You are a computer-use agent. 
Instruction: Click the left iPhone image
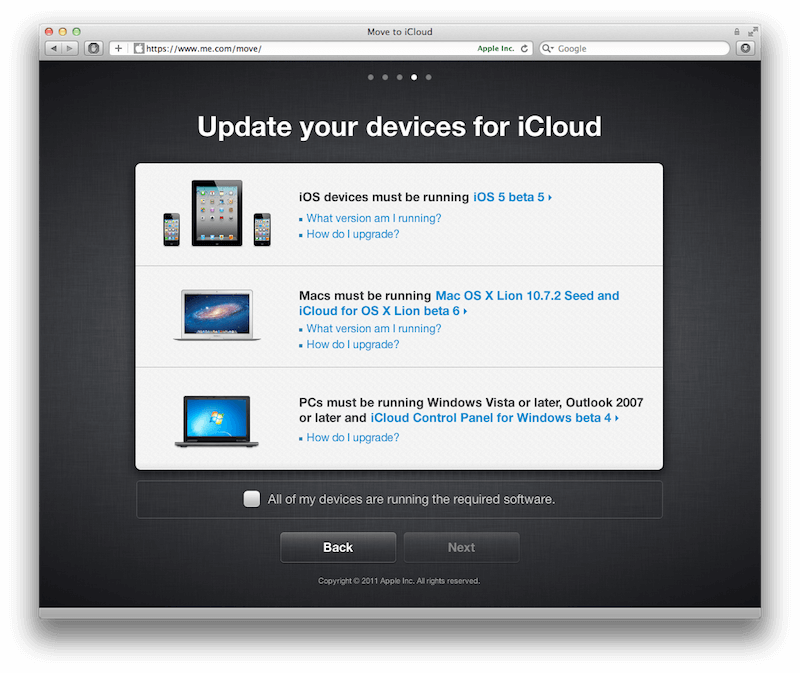[x=171, y=230]
